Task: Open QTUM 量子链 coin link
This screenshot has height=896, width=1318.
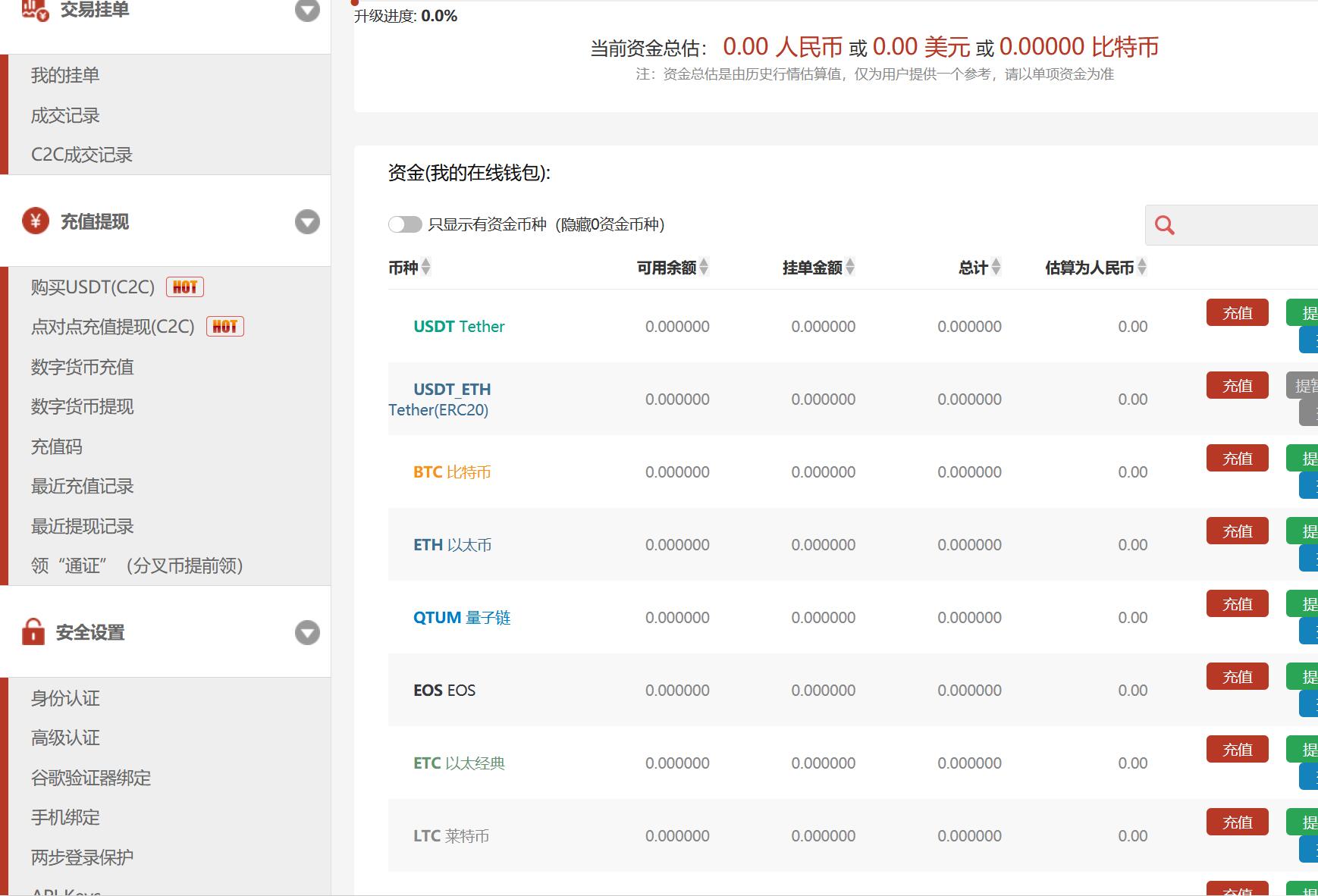Action: point(462,618)
